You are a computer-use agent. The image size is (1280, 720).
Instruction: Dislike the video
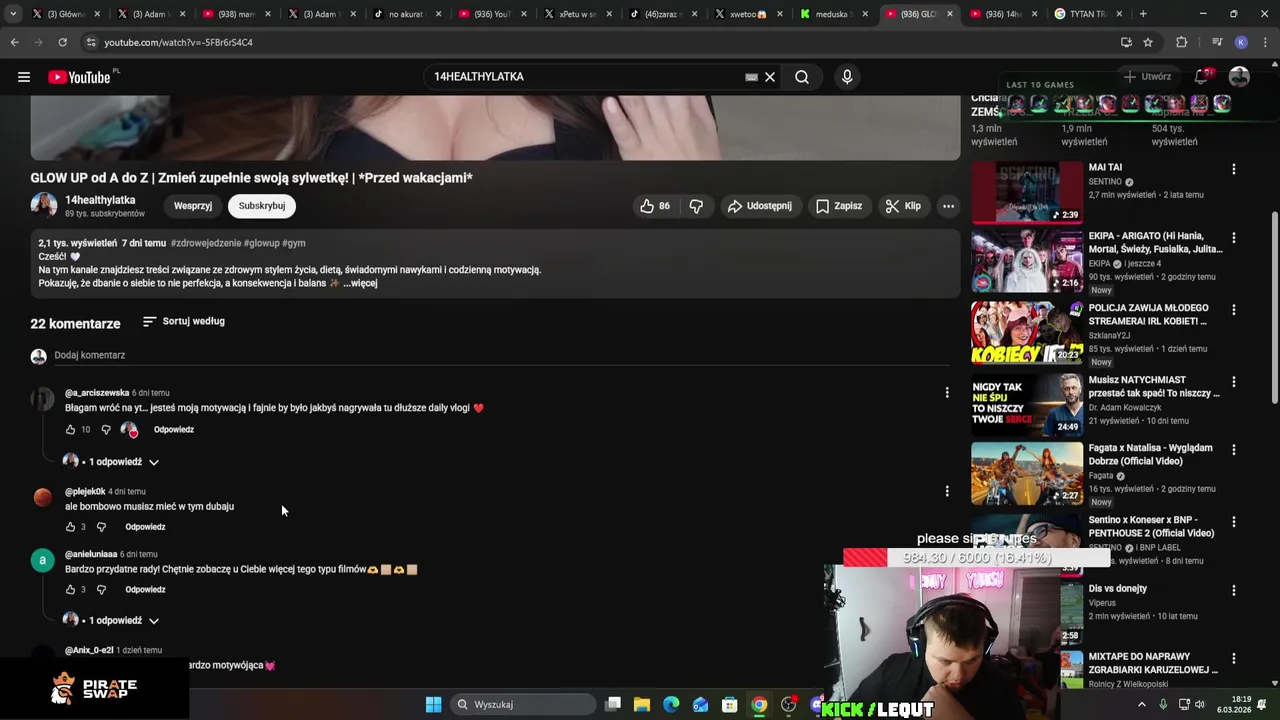pyautogui.click(x=696, y=206)
